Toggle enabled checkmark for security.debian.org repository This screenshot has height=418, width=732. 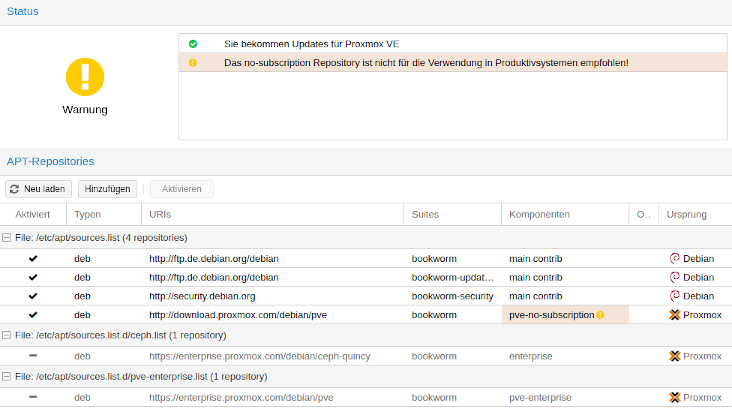[33, 296]
